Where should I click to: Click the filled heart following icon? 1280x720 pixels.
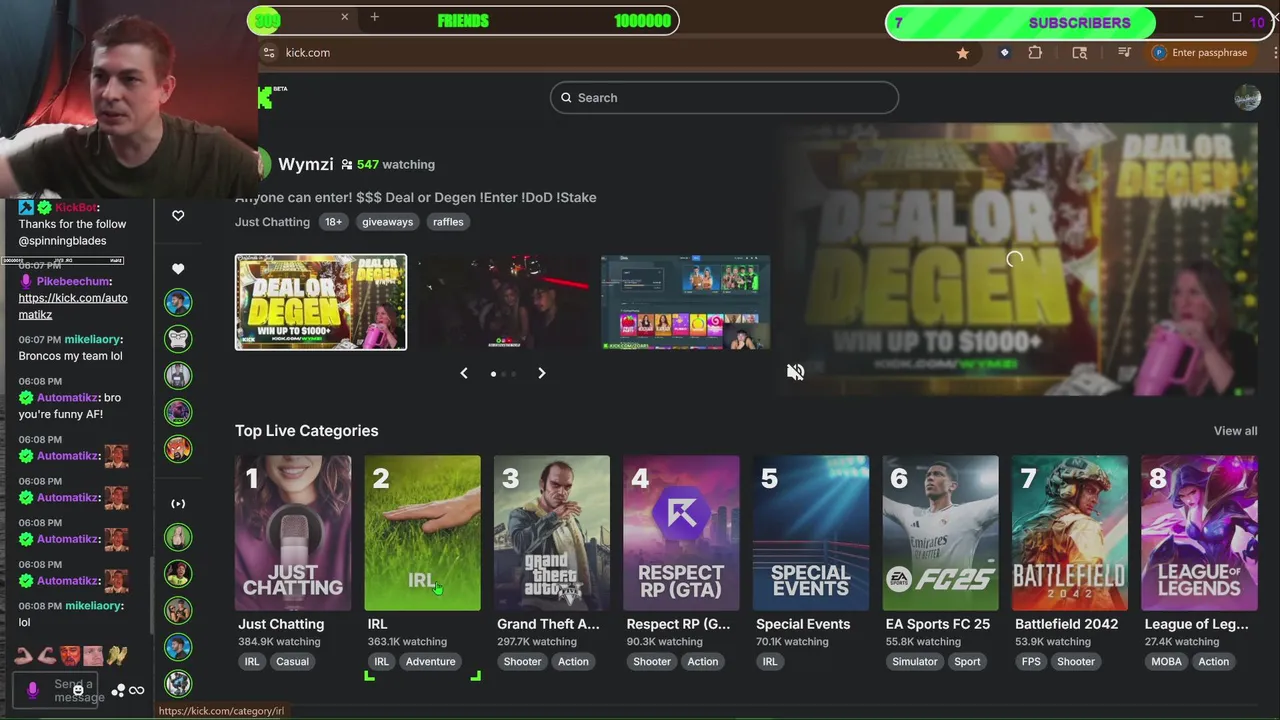point(178,268)
